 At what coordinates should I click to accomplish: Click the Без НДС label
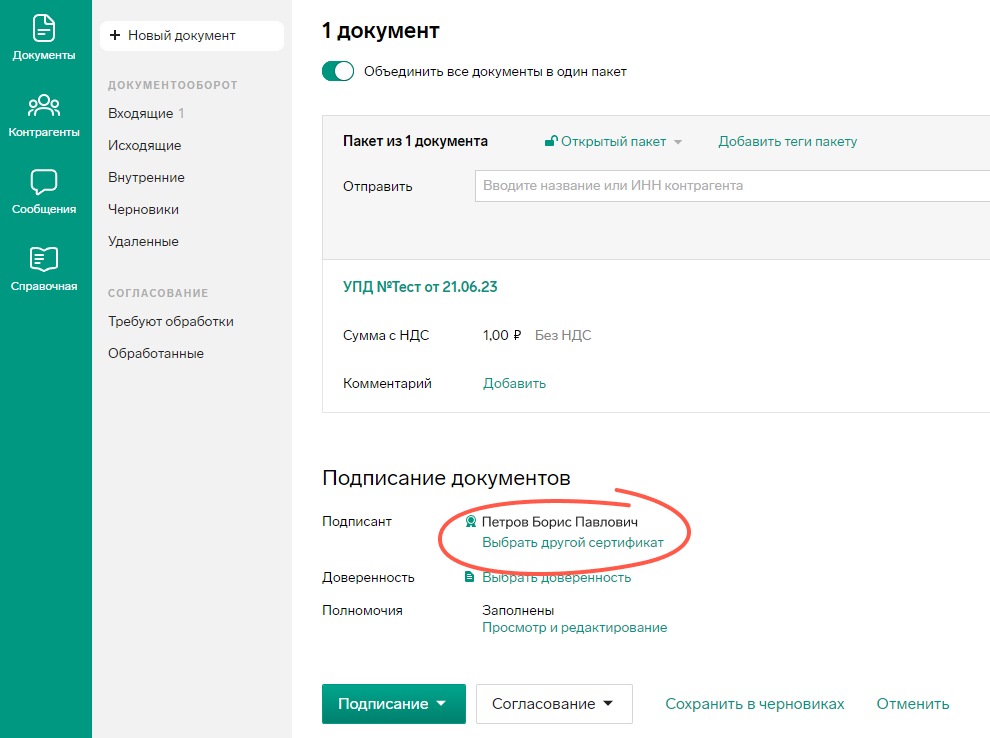coord(563,335)
